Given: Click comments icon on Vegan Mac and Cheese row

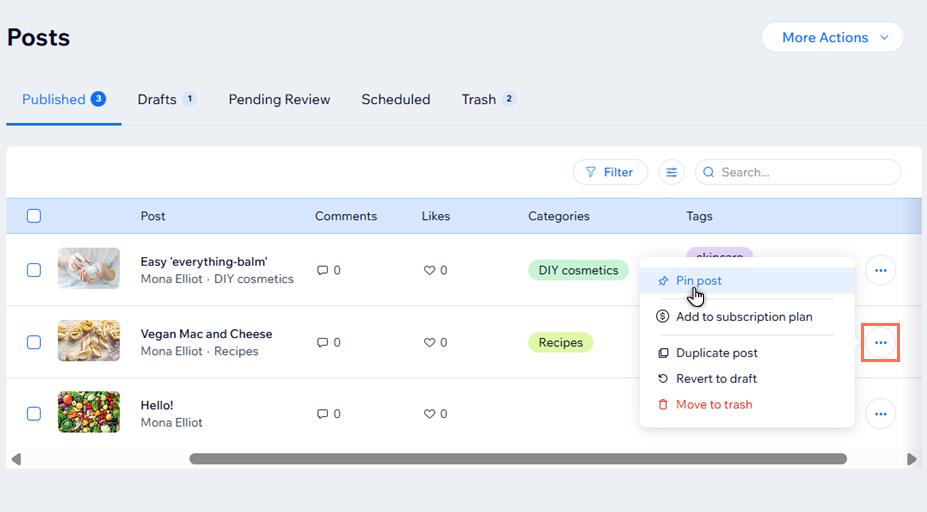Looking at the screenshot, I should (x=322, y=342).
